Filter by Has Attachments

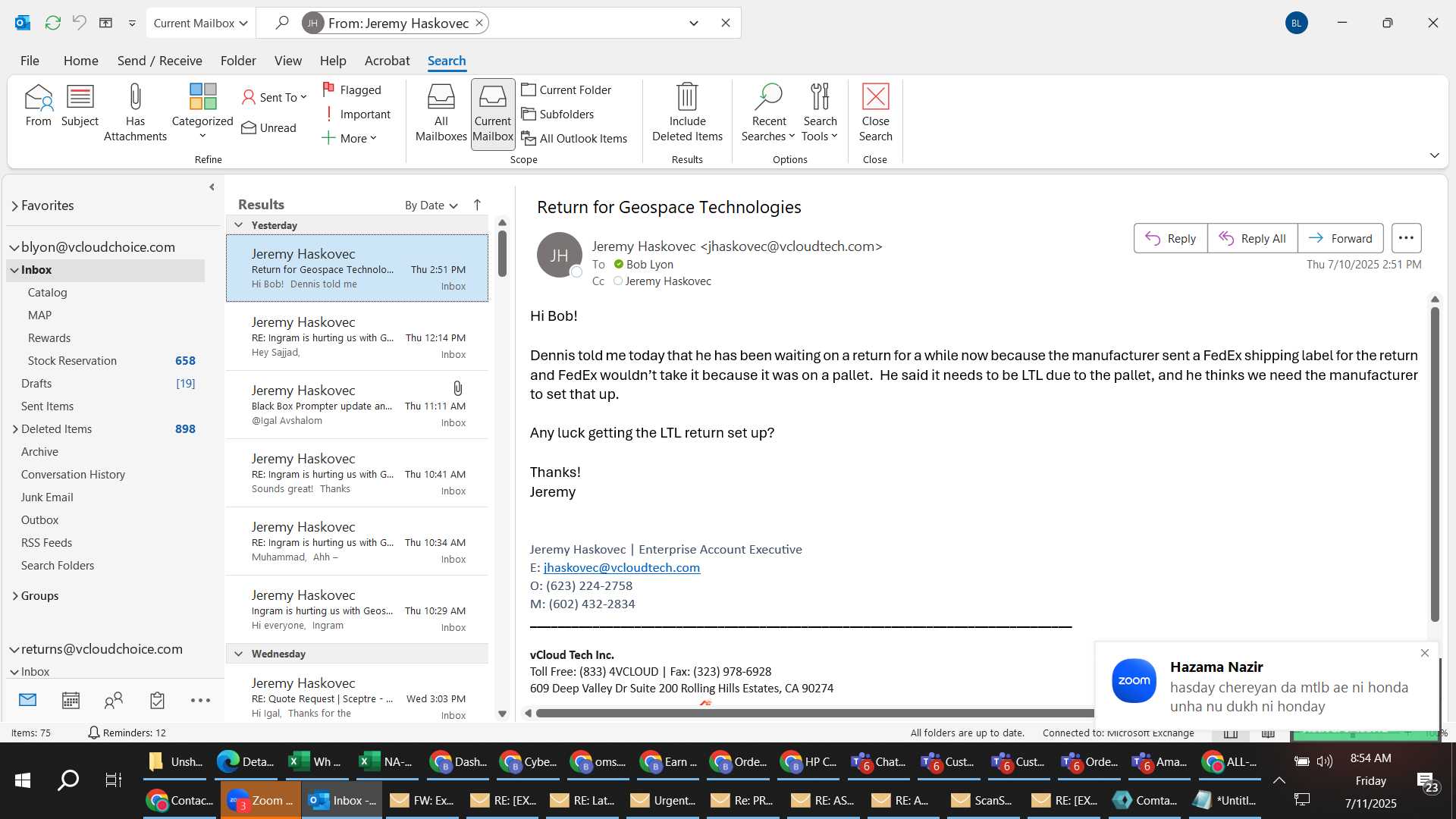click(x=135, y=112)
